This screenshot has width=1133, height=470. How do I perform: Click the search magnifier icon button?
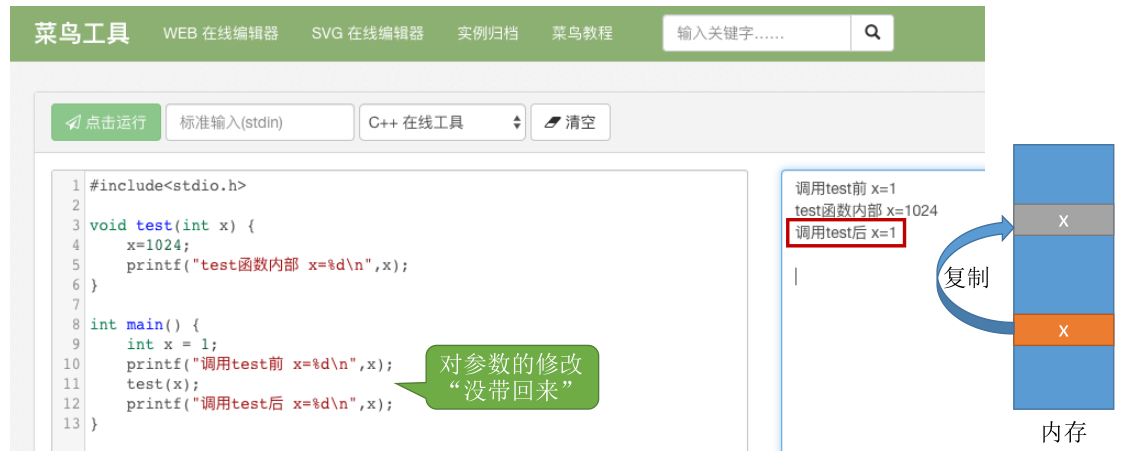coord(872,33)
